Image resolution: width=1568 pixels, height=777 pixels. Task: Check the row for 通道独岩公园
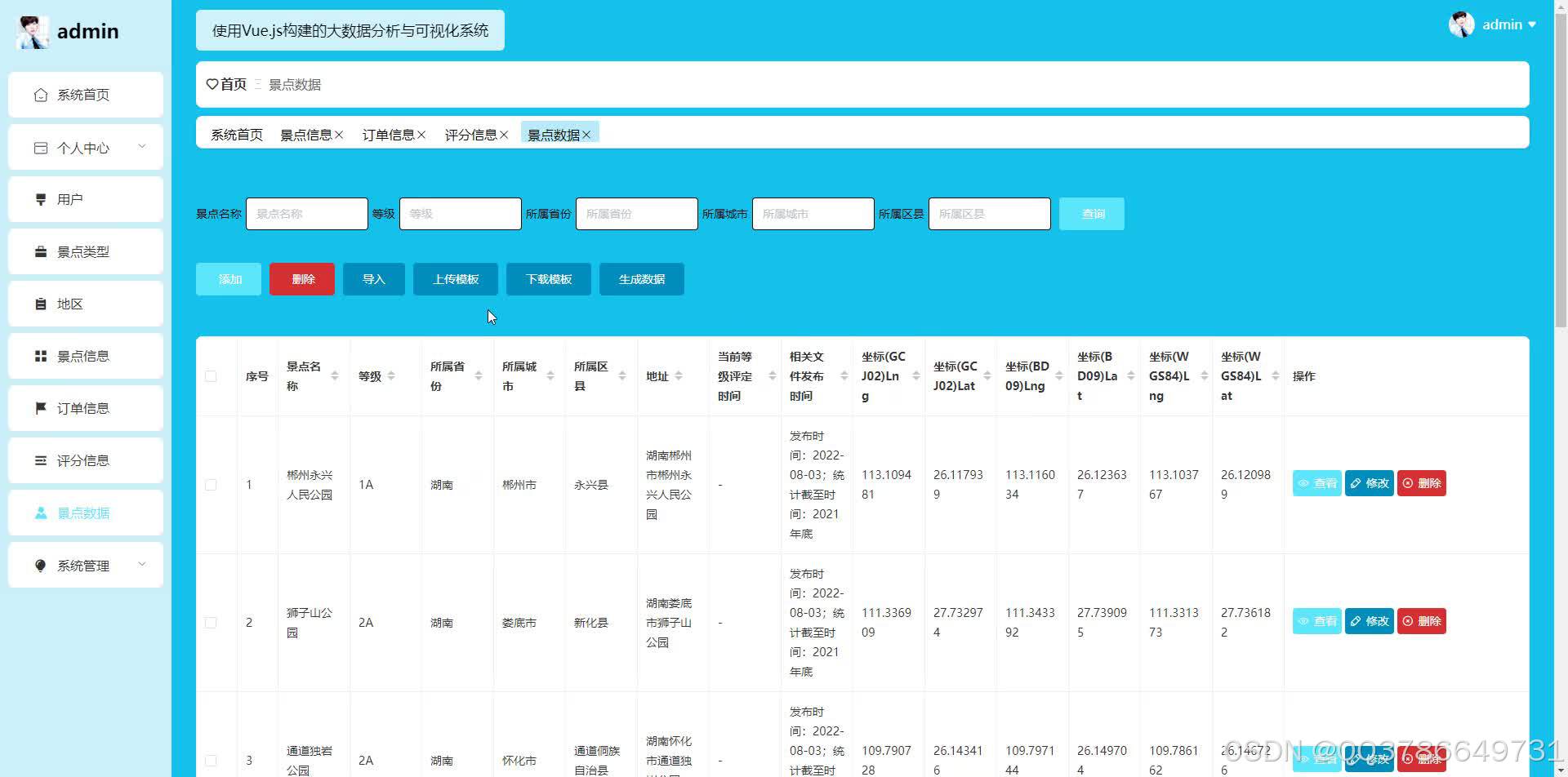coord(211,761)
